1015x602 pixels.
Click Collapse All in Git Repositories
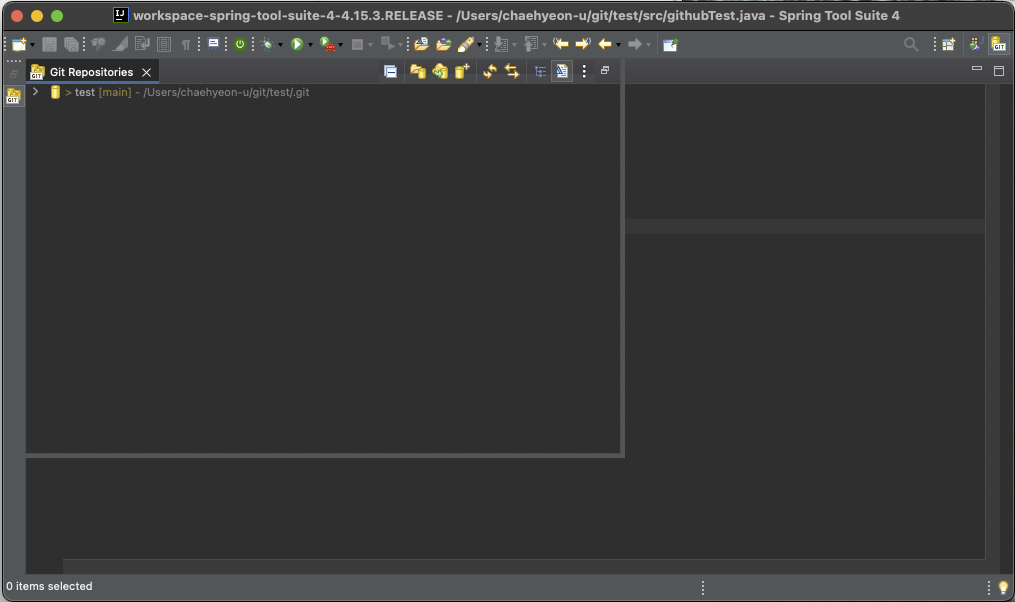pos(390,71)
